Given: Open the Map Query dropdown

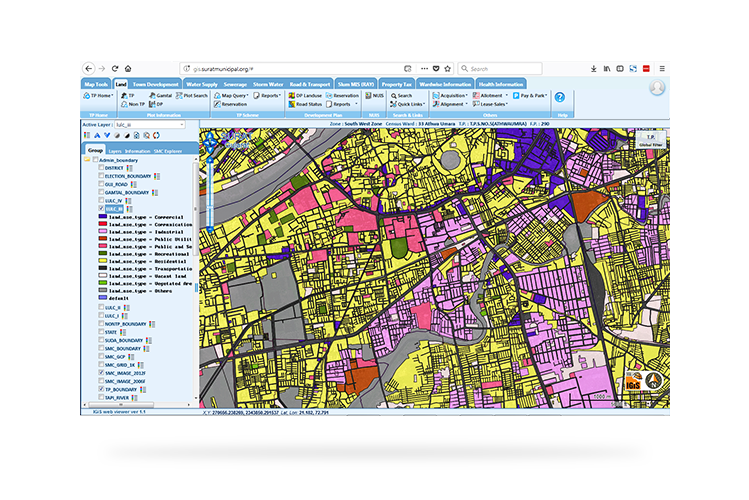Looking at the screenshot, I should click(231, 96).
